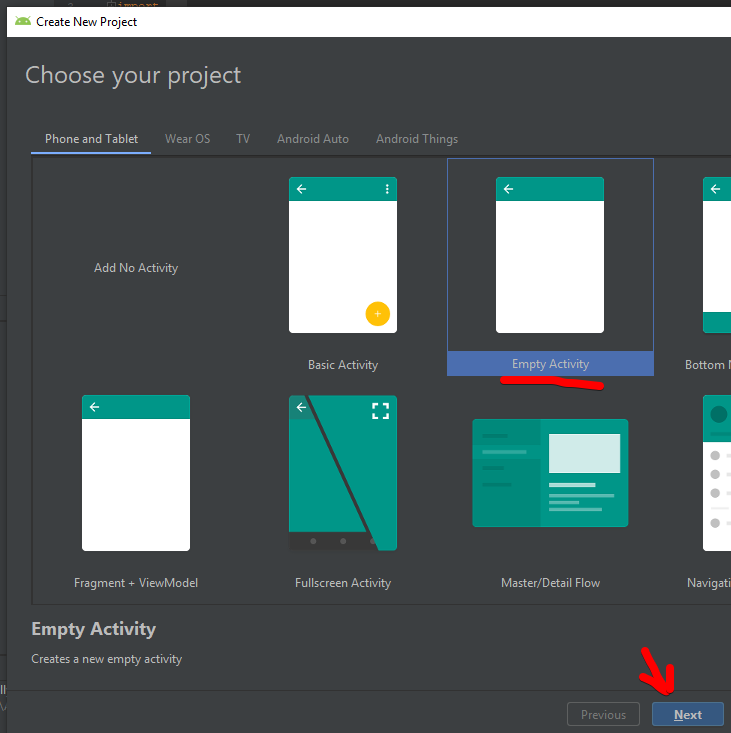Click the Android logo in title bar
The height and width of the screenshot is (733, 731).
22,21
